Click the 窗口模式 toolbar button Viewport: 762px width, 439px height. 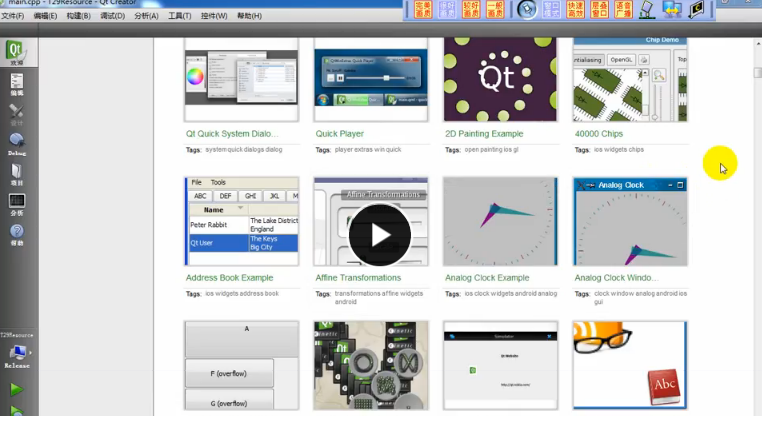click(551, 9)
